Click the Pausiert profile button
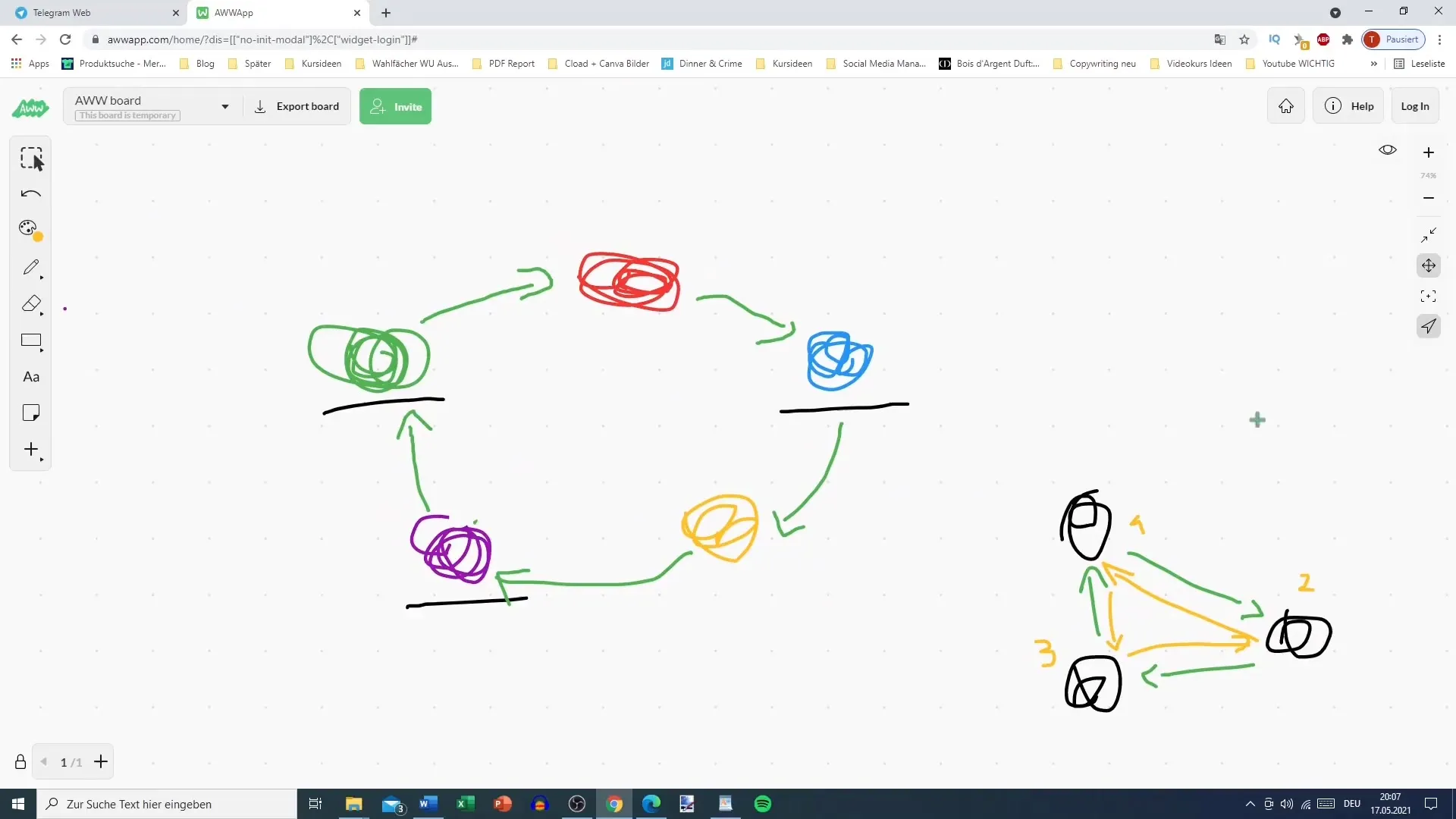This screenshot has width=1456, height=819. click(1394, 39)
